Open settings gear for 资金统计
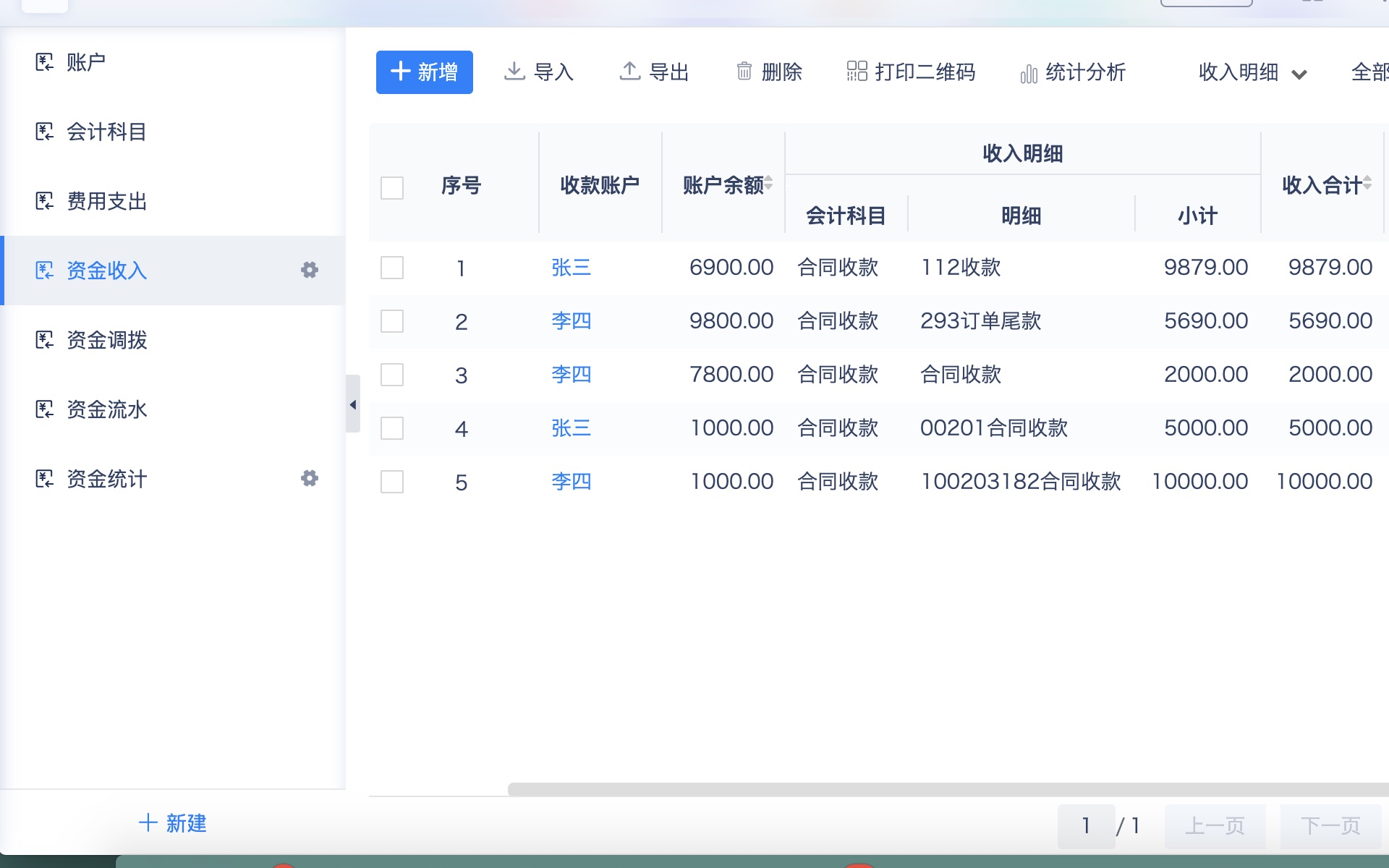The height and width of the screenshot is (868, 1389). pyautogui.click(x=310, y=478)
